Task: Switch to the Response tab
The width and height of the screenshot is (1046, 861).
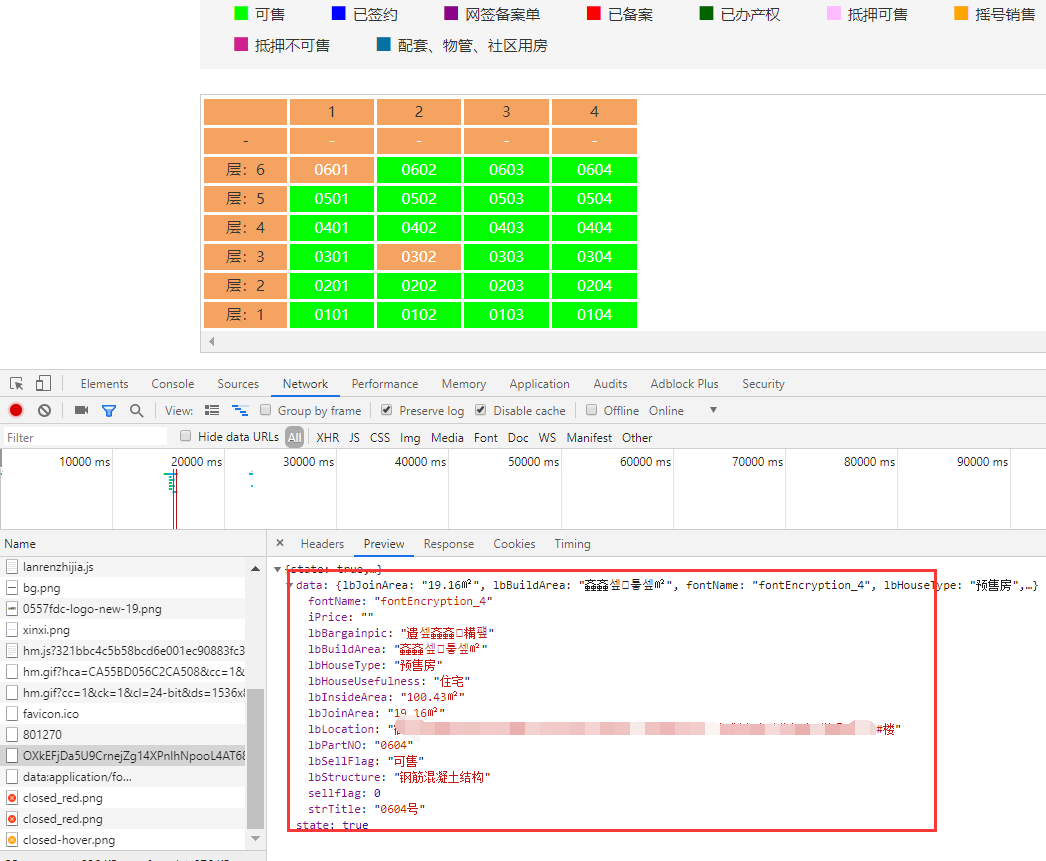Action: tap(449, 544)
